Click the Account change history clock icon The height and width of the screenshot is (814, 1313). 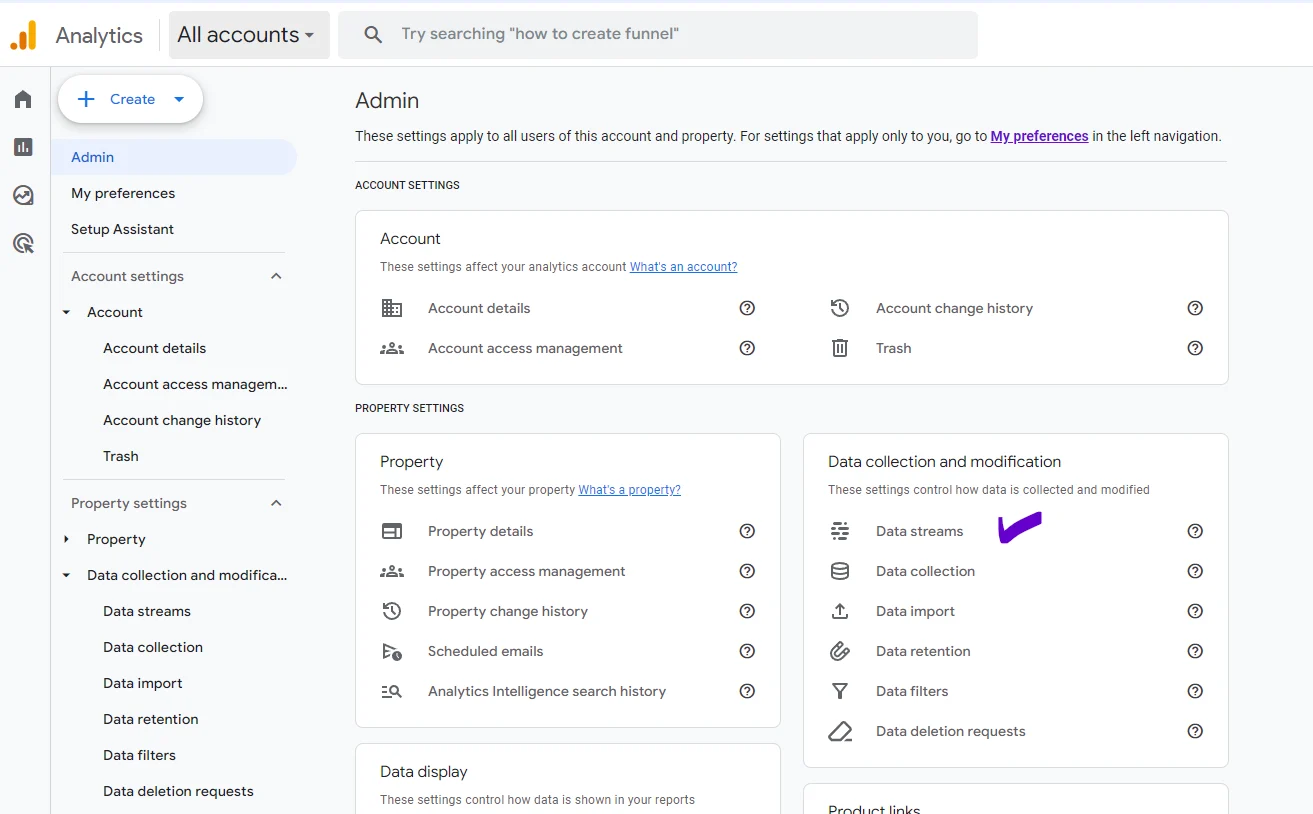840,308
